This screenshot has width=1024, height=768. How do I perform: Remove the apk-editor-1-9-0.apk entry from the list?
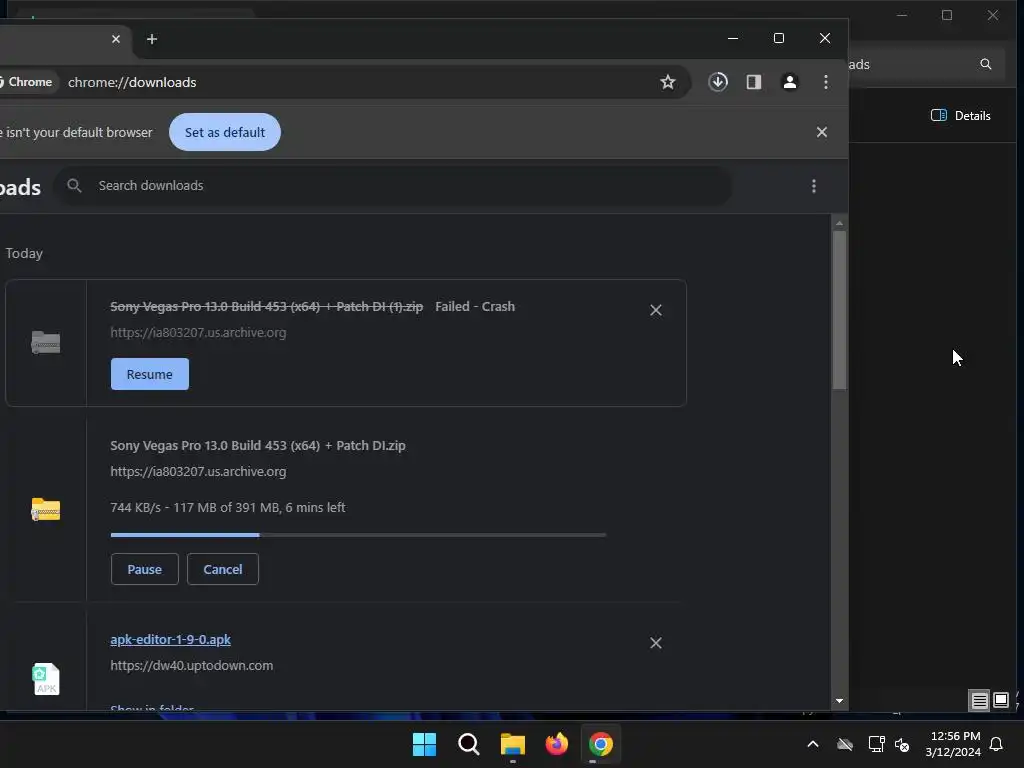(656, 643)
